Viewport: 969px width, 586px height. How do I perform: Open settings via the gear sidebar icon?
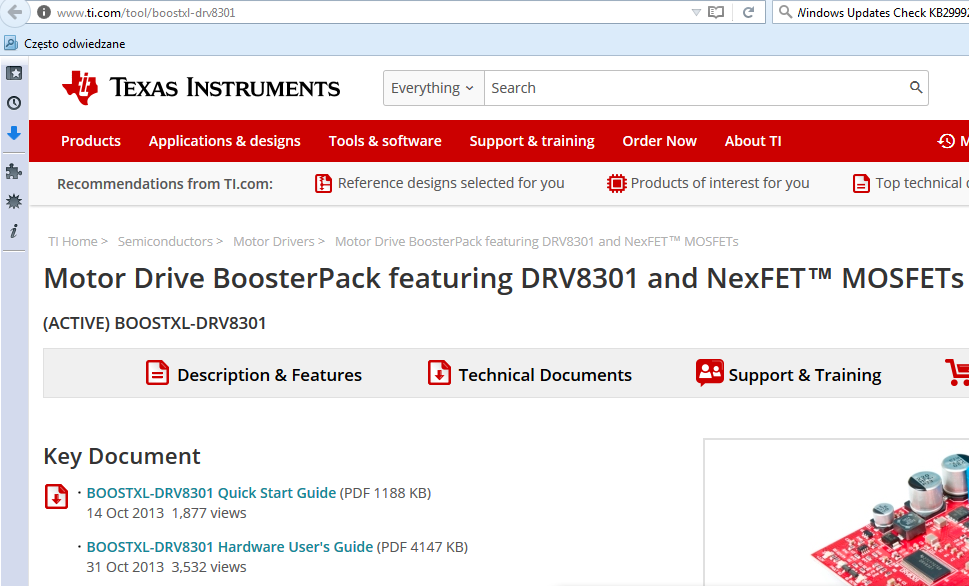(14, 201)
